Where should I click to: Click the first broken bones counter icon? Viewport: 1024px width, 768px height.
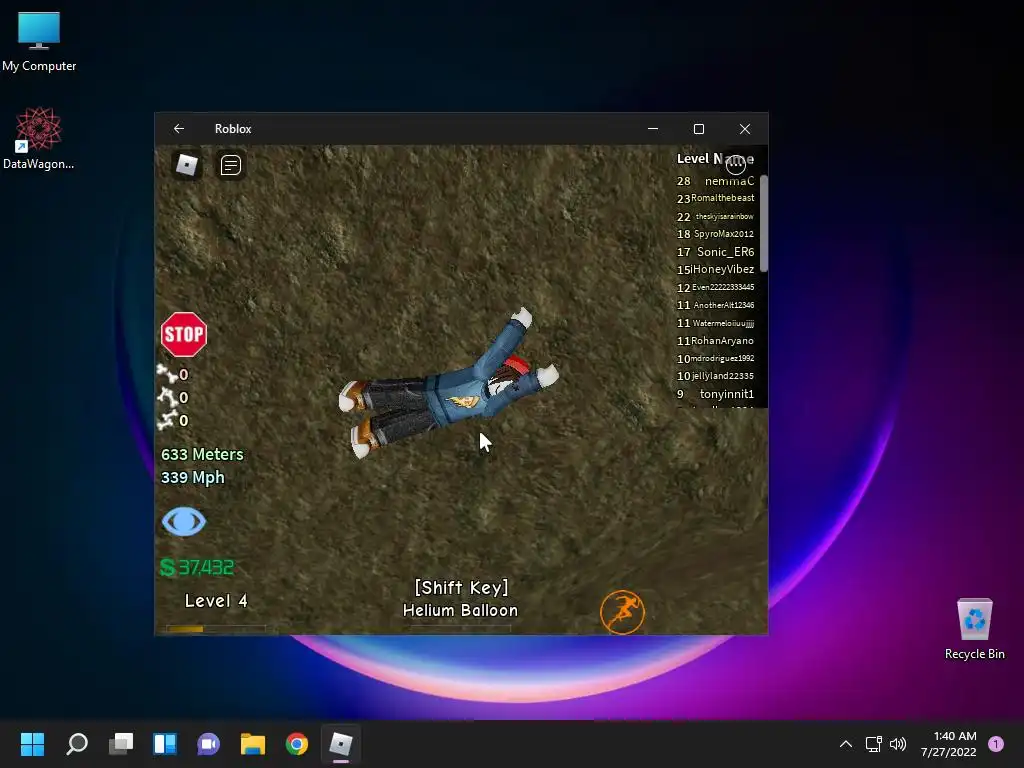point(167,374)
